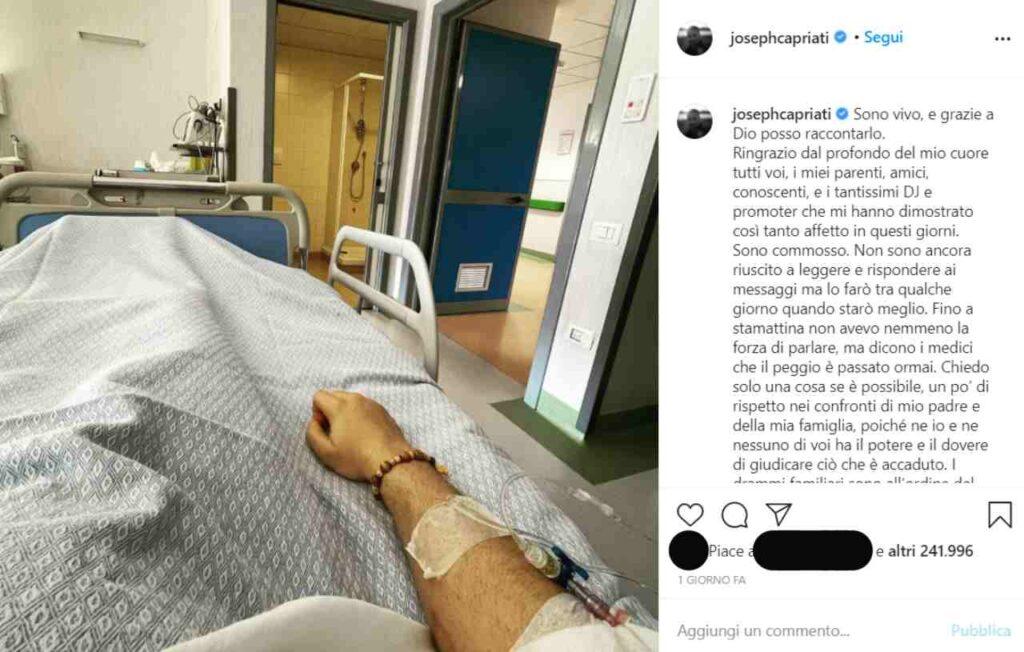Screen dimensions: 1024x652
Task: Follow the account via Segui
Action: click(883, 37)
